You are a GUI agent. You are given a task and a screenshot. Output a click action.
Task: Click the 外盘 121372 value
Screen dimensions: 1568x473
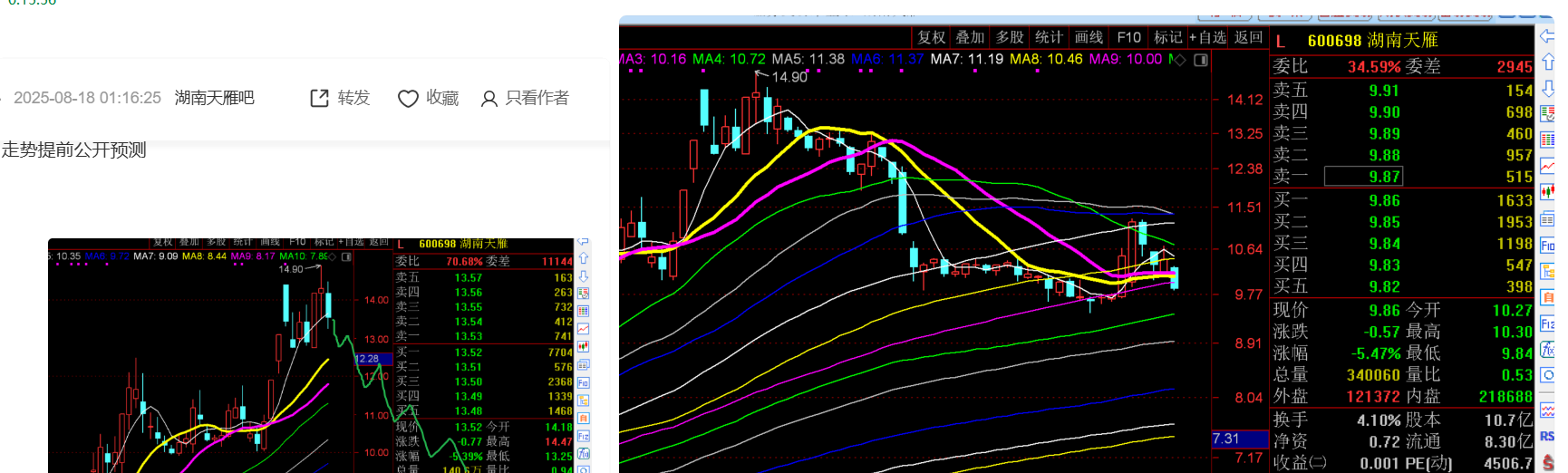(x=1374, y=397)
